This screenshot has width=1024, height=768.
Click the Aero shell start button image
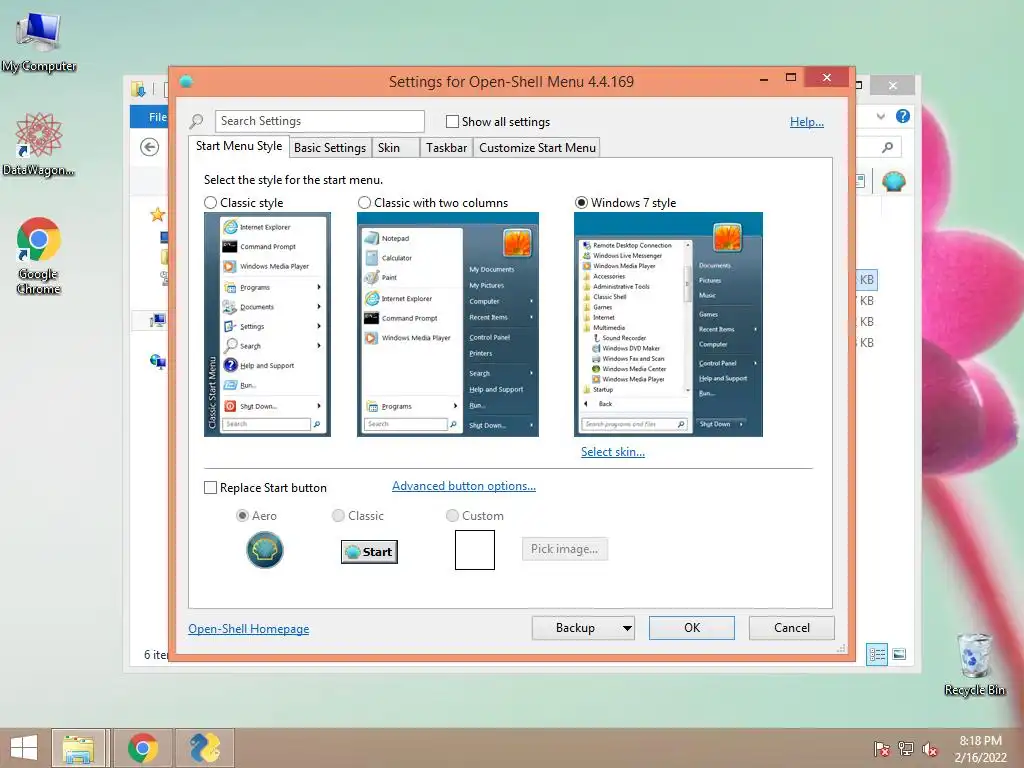(x=264, y=549)
